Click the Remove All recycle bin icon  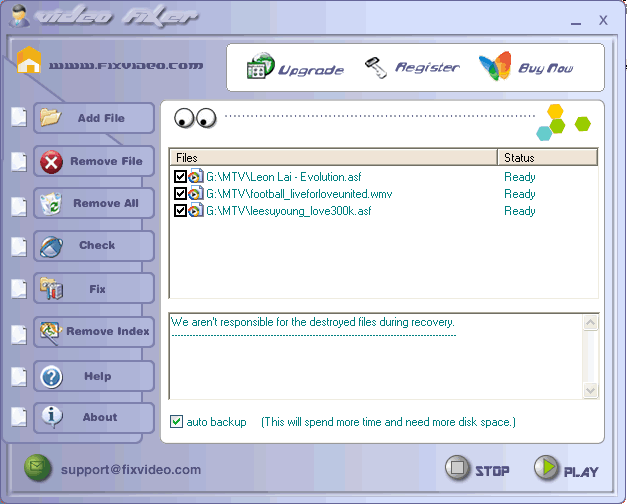point(51,204)
